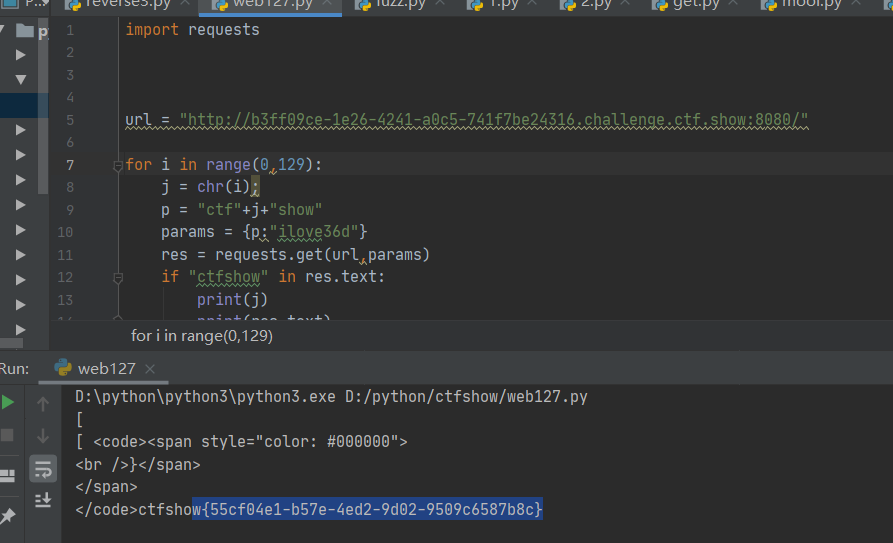Click the down arrow in the Run toolbar
The image size is (893, 543).
[43, 436]
